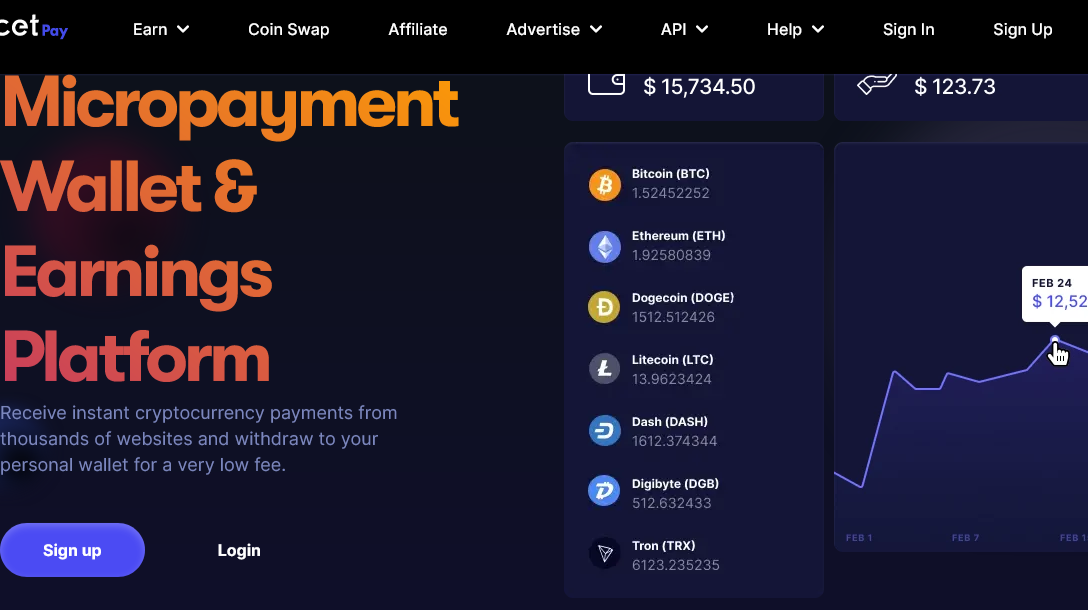Viewport: 1088px width, 610px height.
Task: Open the Help menu label
Action: [784, 29]
